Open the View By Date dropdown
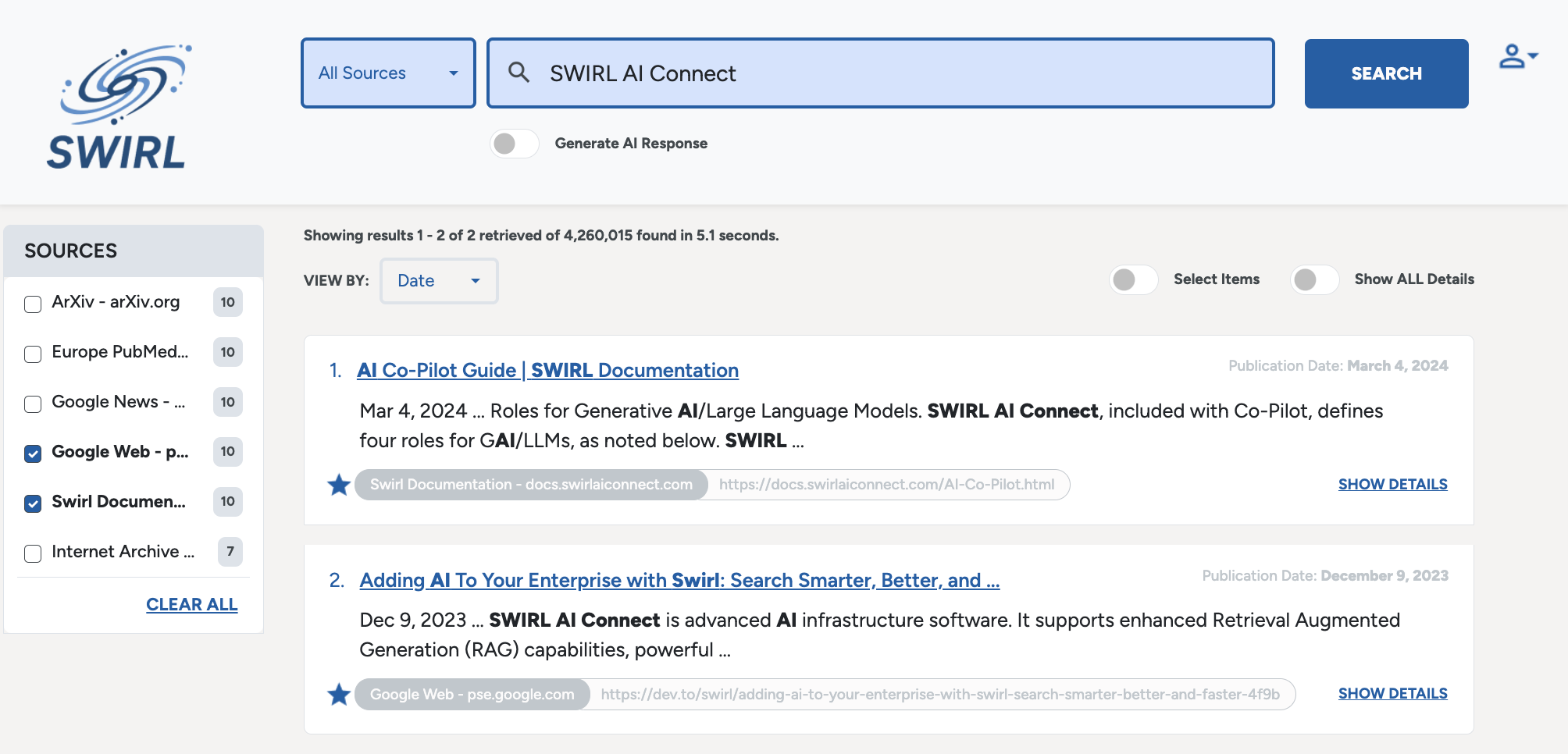The height and width of the screenshot is (754, 1568). [x=439, y=281]
